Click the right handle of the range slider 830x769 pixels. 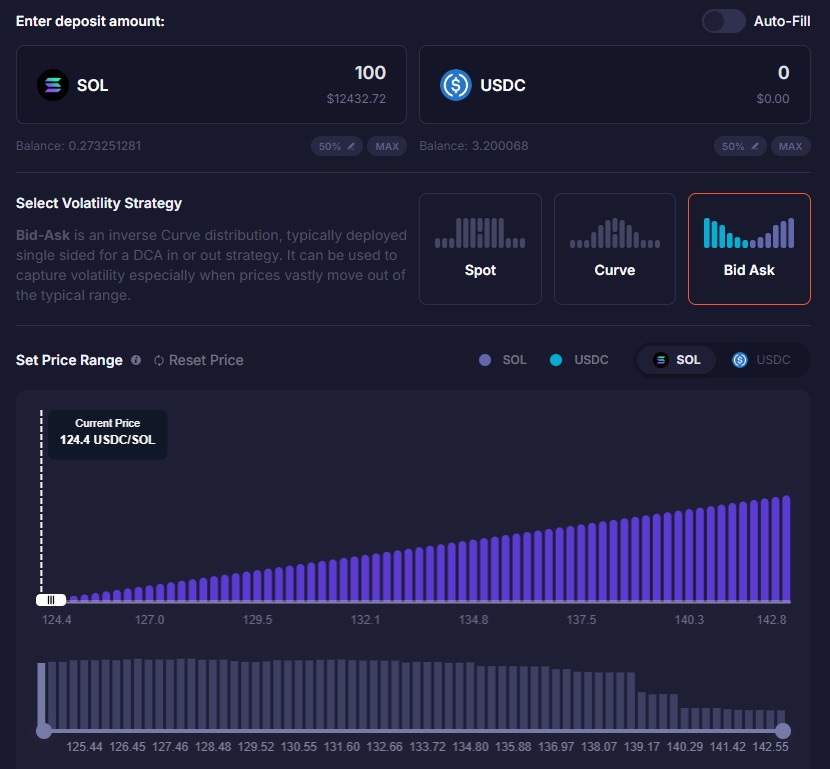(x=783, y=731)
